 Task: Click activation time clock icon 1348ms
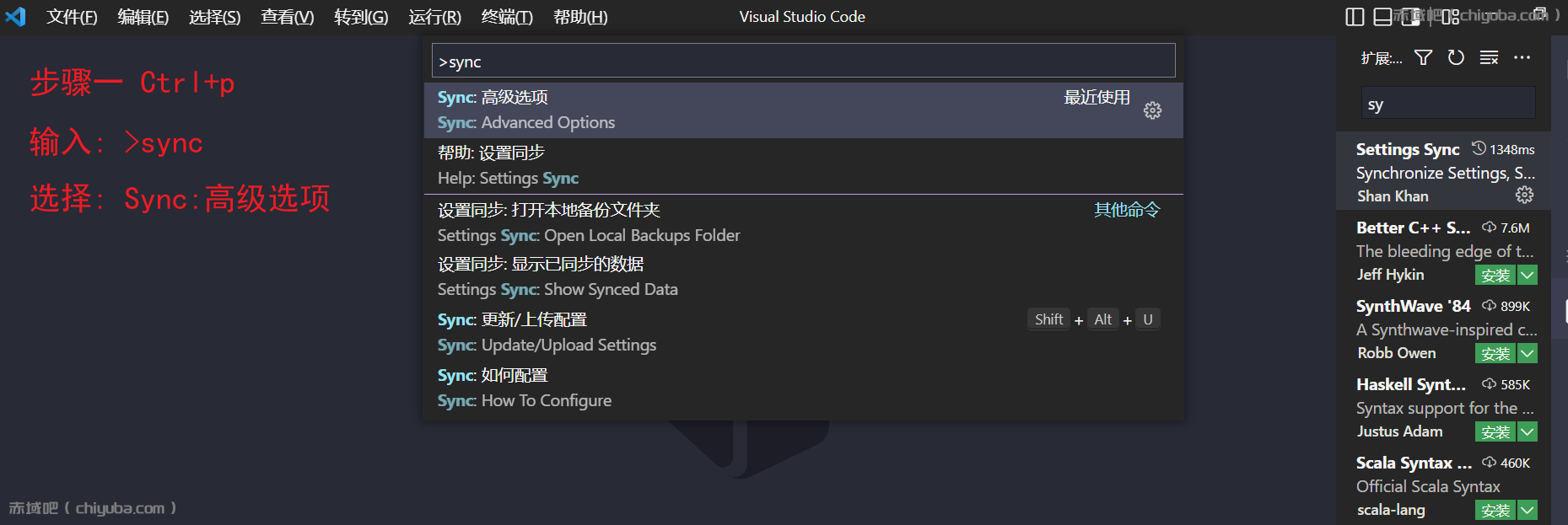[1479, 148]
